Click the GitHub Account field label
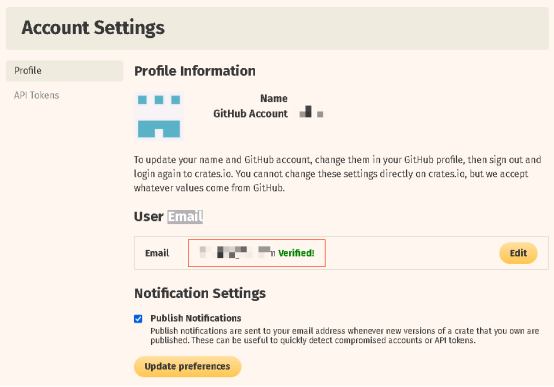This screenshot has height=387, width=554. click(251, 113)
